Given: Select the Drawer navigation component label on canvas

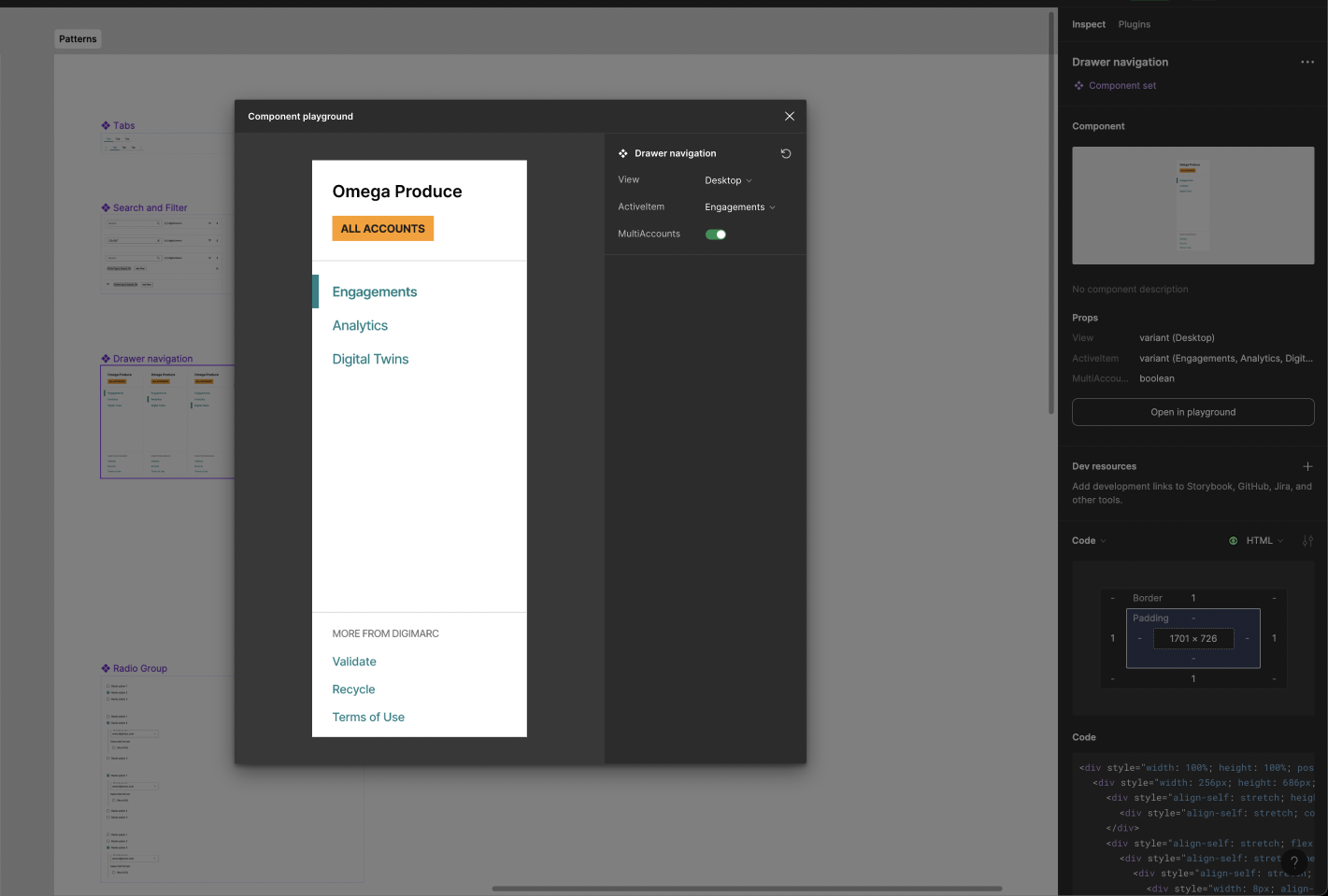Looking at the screenshot, I should tap(153, 359).
